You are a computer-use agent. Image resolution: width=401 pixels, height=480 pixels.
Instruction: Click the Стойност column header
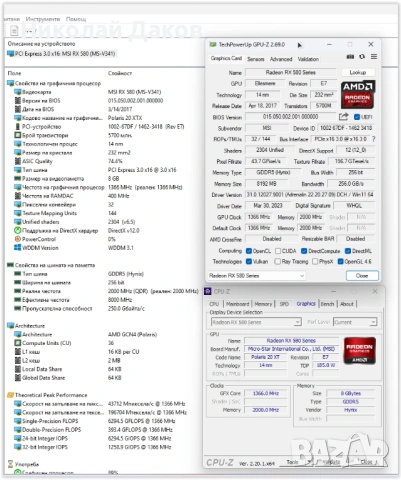pyautogui.click(x=120, y=73)
